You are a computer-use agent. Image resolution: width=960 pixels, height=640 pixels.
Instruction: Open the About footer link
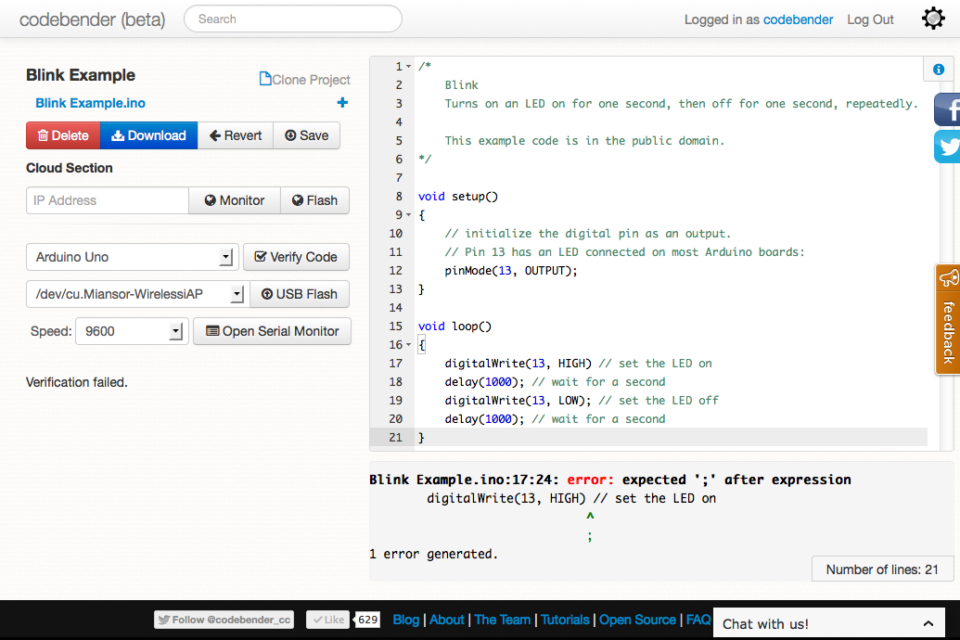(447, 620)
